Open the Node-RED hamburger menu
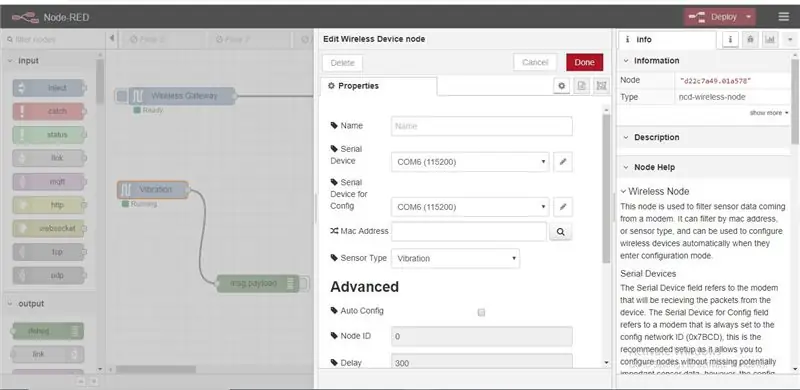 point(784,17)
